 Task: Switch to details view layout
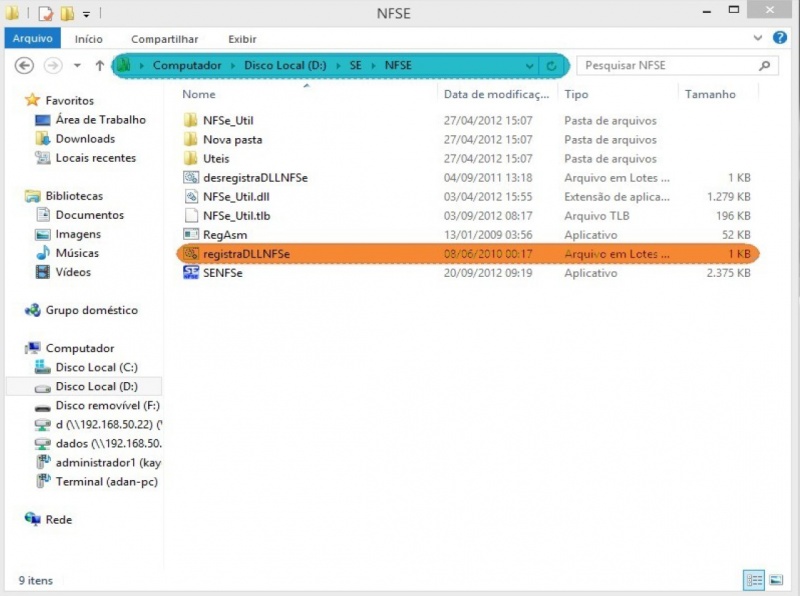coord(754,580)
